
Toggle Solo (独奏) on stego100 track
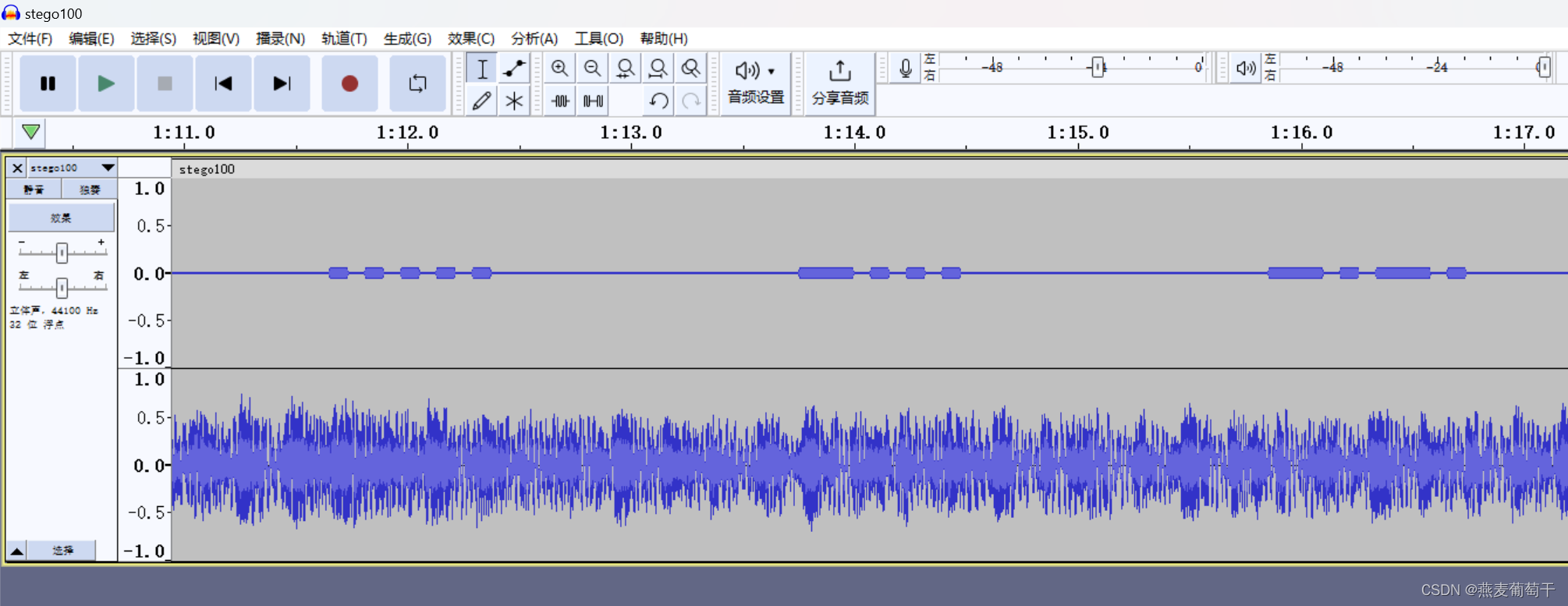90,190
